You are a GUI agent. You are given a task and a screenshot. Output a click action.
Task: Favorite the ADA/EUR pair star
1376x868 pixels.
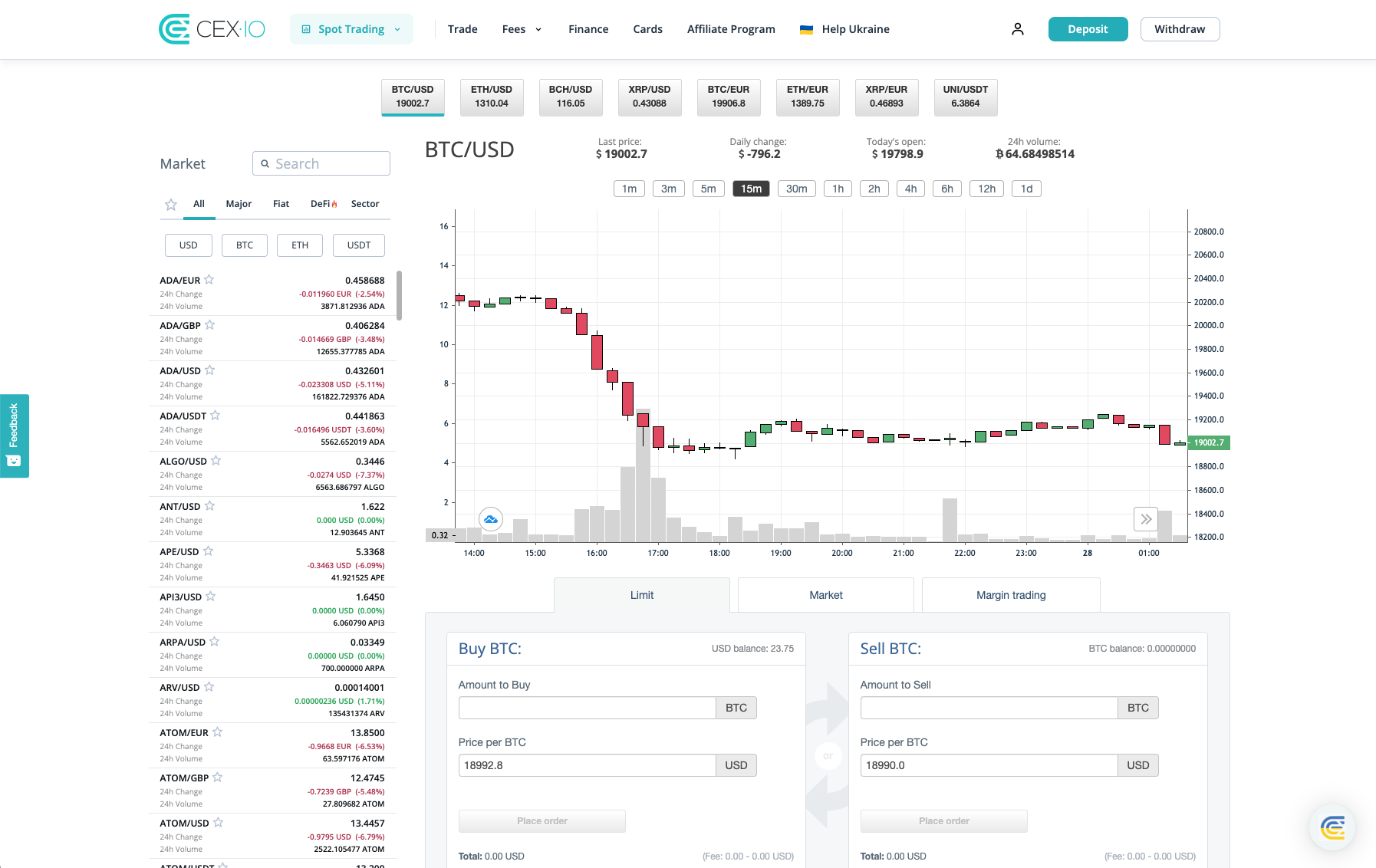(x=209, y=280)
